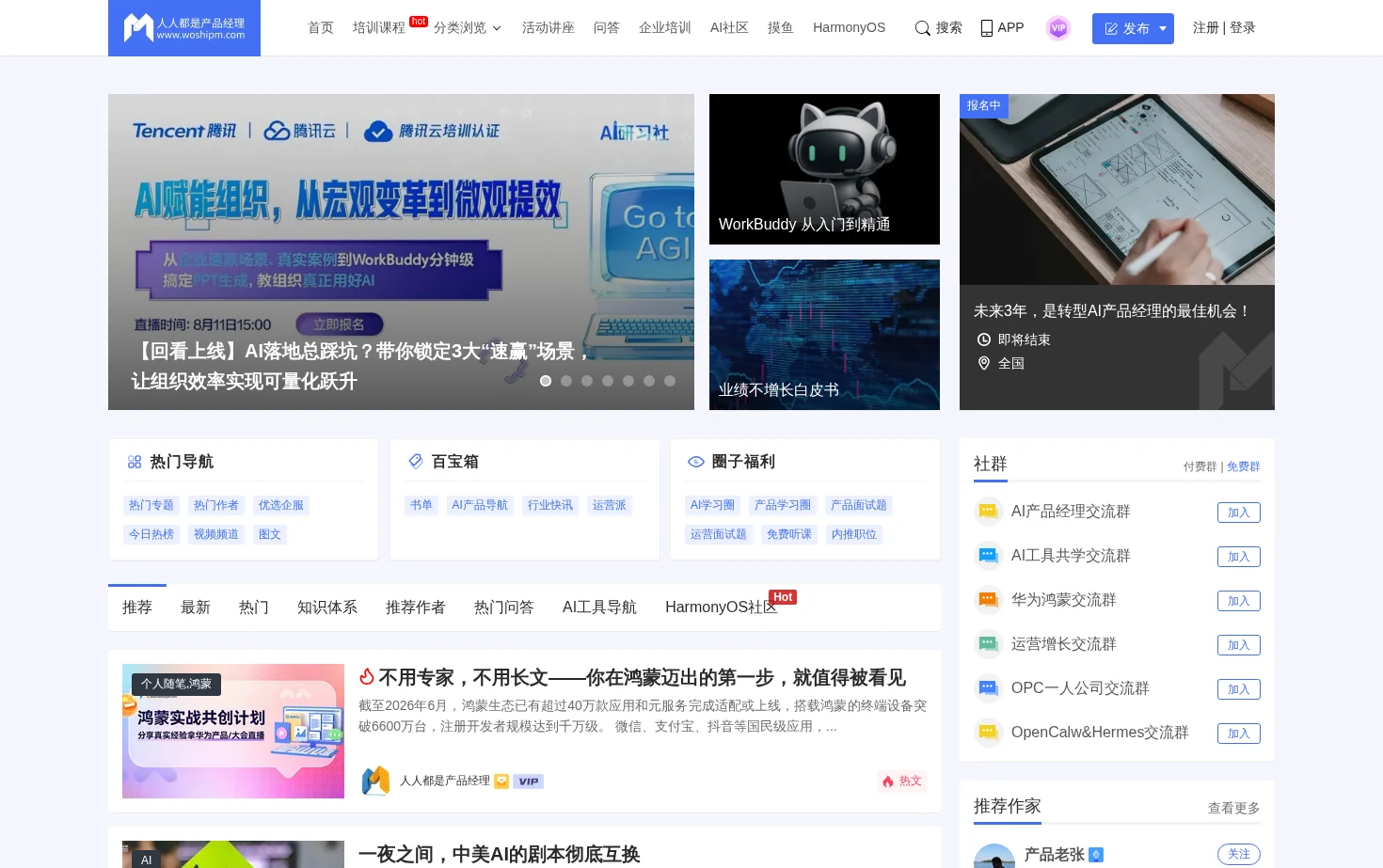Switch to the 推荐作者 tab
This screenshot has height=868, width=1383.
tap(416, 608)
